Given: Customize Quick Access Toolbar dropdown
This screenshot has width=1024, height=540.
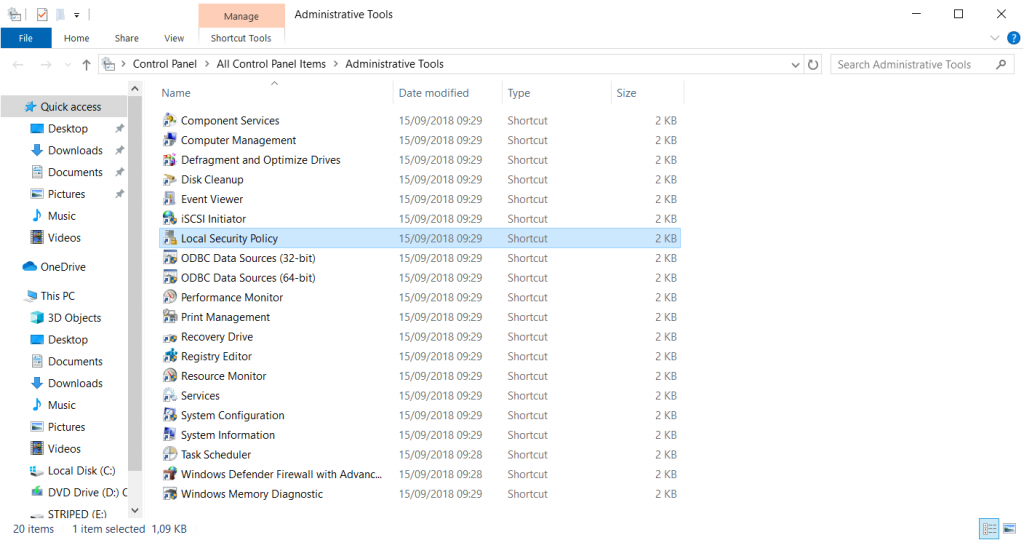Looking at the screenshot, I should [76, 14].
